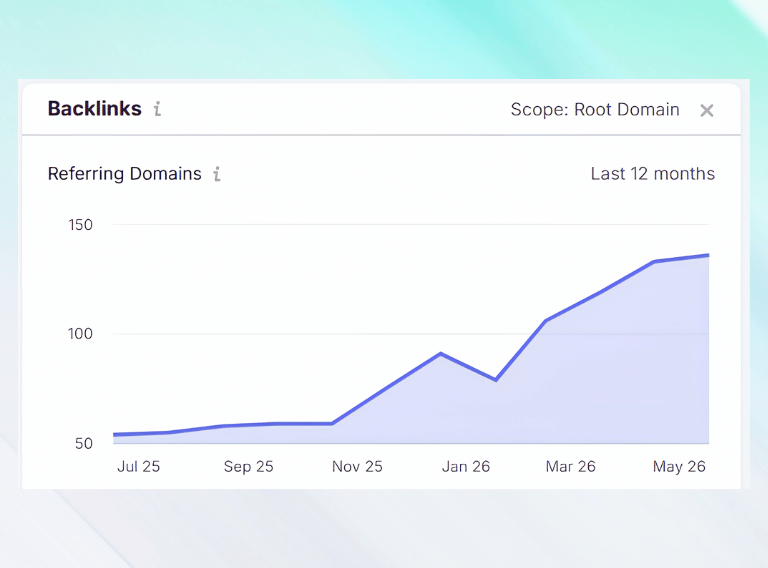Viewport: 768px width, 568px height.
Task: Click the Backlinks widget title
Action: [95, 109]
